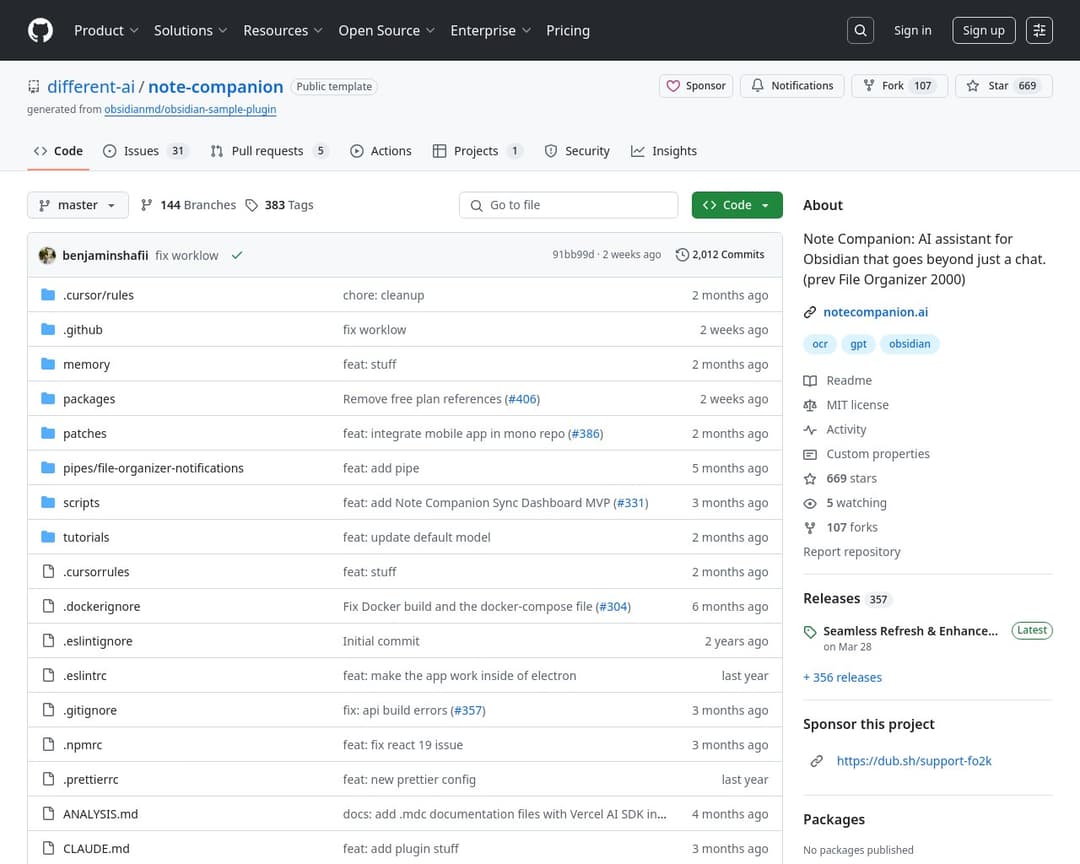
Task: Click the green commit status checkmark
Action: point(237,255)
